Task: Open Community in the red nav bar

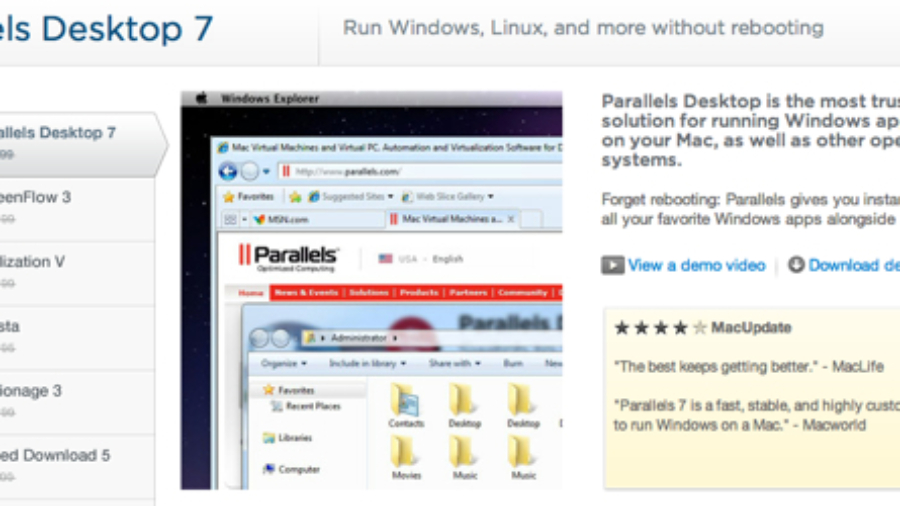Action: point(522,293)
